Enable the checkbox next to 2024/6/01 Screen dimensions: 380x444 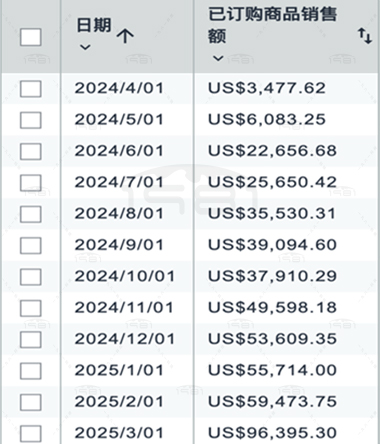point(31,151)
